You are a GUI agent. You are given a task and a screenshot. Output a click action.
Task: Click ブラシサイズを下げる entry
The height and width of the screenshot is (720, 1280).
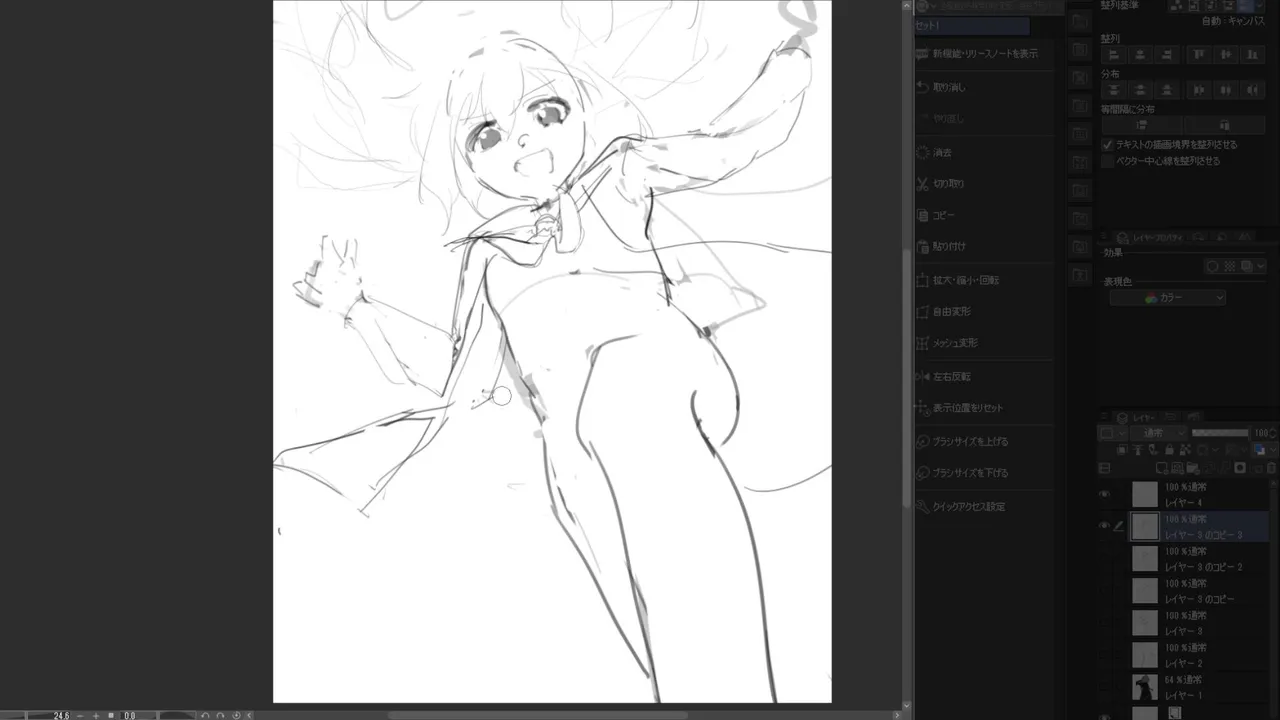click(x=984, y=472)
